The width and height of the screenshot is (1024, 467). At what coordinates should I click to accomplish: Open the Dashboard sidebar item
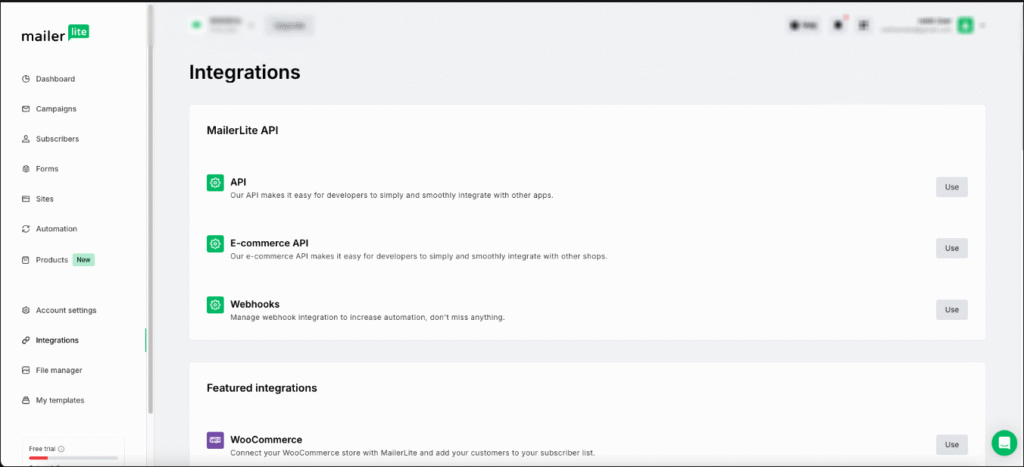(55, 79)
